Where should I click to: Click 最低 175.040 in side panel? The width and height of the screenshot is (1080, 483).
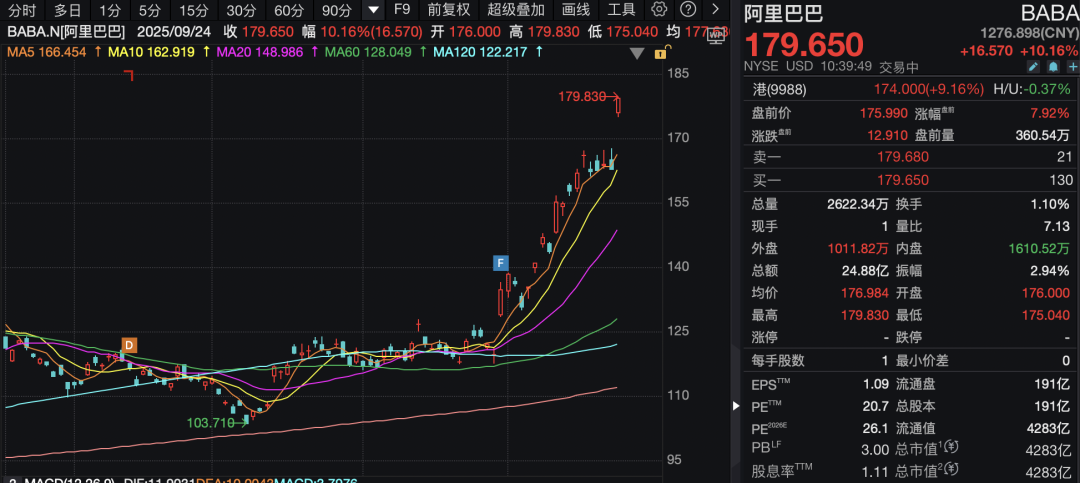click(1047, 316)
